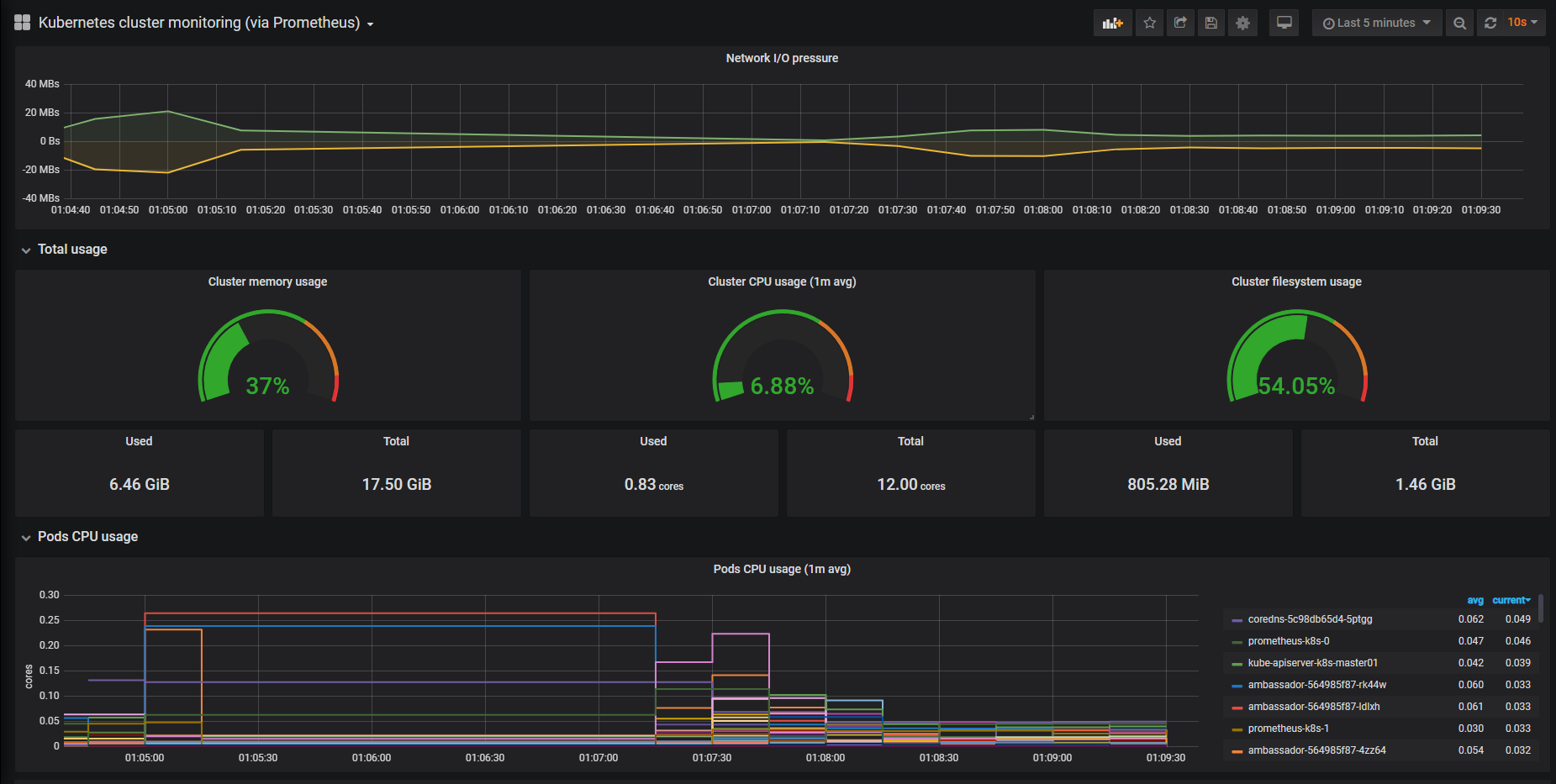Sort legend by avg column header
Viewport: 1556px width, 784px height.
[x=1475, y=600]
